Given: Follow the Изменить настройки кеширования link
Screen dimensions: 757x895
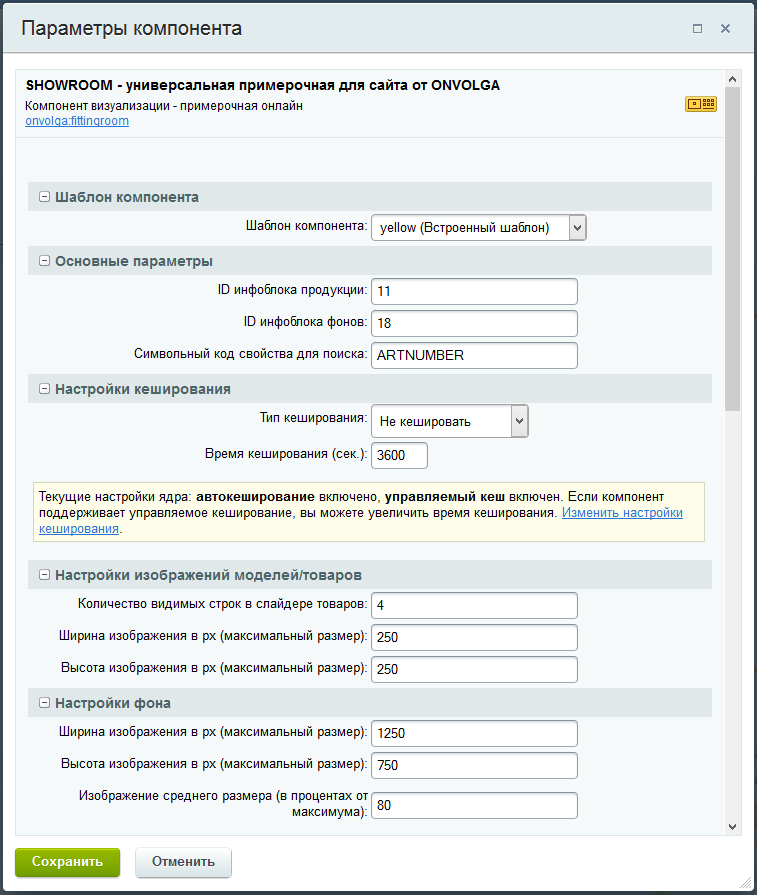Looking at the screenshot, I should point(621,513).
